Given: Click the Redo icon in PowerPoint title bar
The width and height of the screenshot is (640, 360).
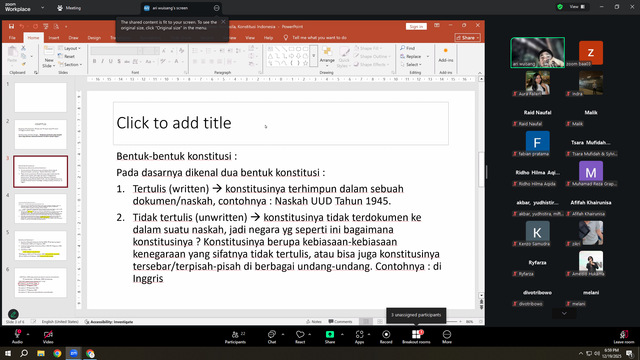Looking at the screenshot, I should (x=36, y=27).
